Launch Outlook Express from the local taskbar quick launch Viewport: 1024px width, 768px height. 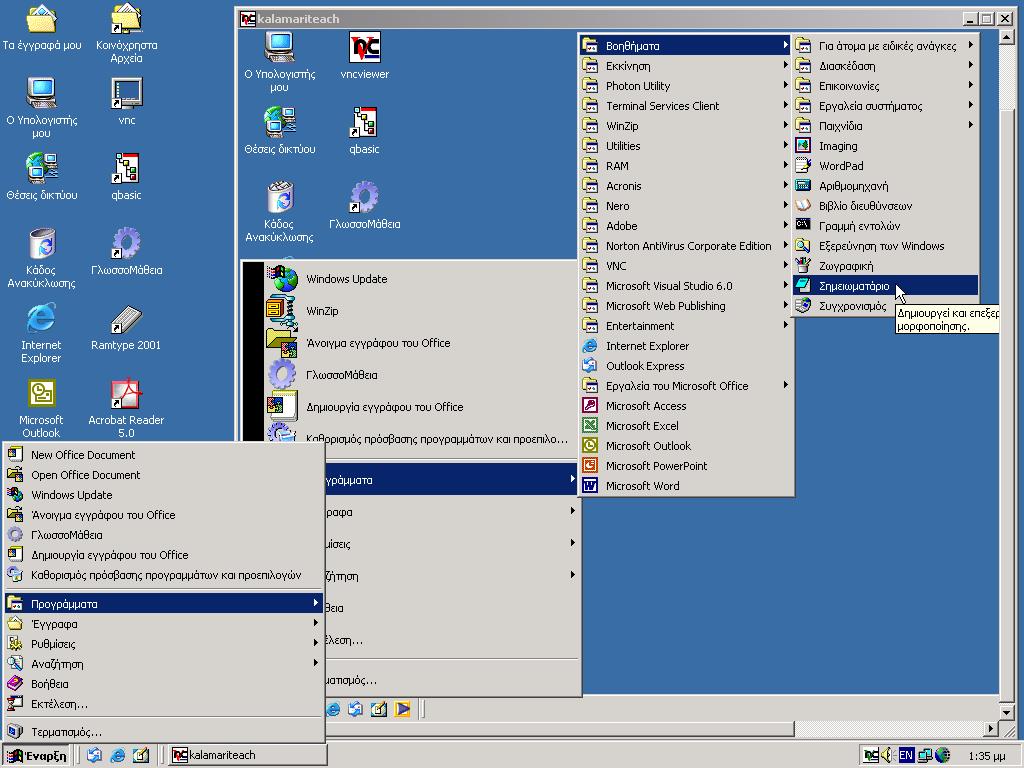click(94, 755)
